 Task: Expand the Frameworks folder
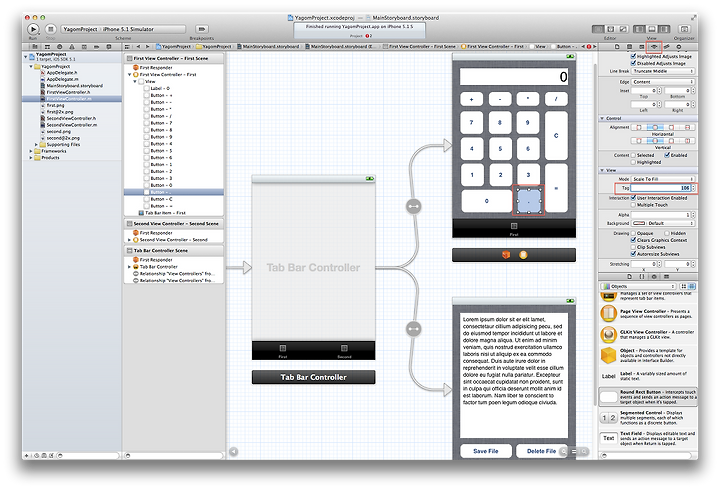31,151
